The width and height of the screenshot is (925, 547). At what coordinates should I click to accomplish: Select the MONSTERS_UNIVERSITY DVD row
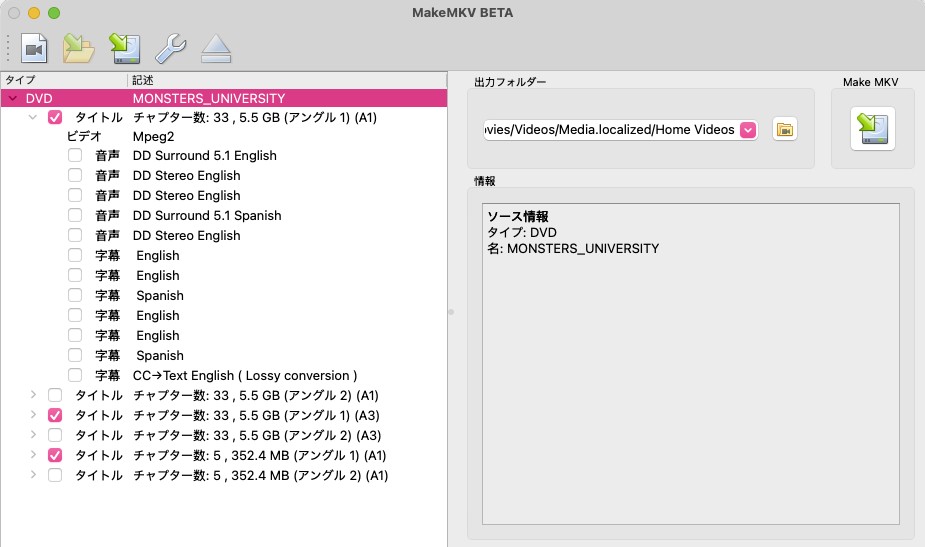[x=224, y=99]
